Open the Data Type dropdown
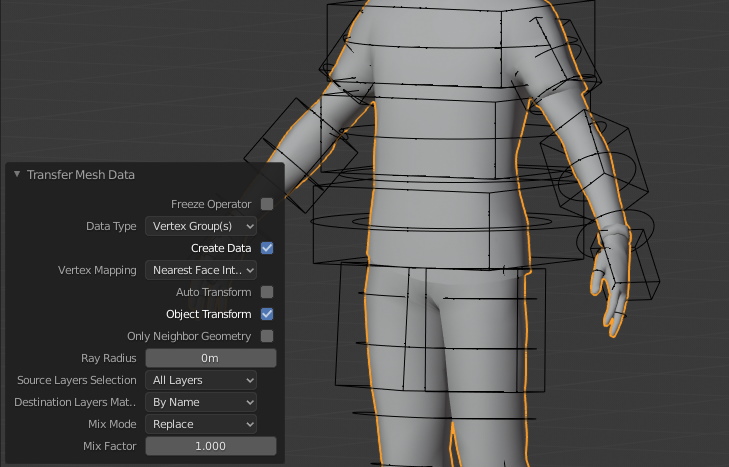The height and width of the screenshot is (467, 729). (x=201, y=226)
